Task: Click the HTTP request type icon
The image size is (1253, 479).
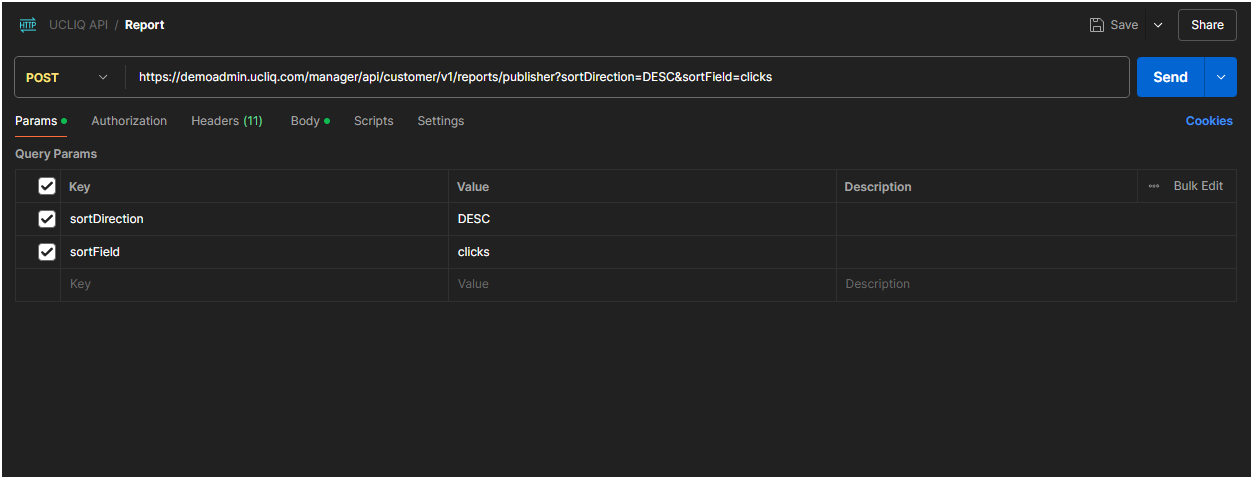Action: click(x=28, y=25)
